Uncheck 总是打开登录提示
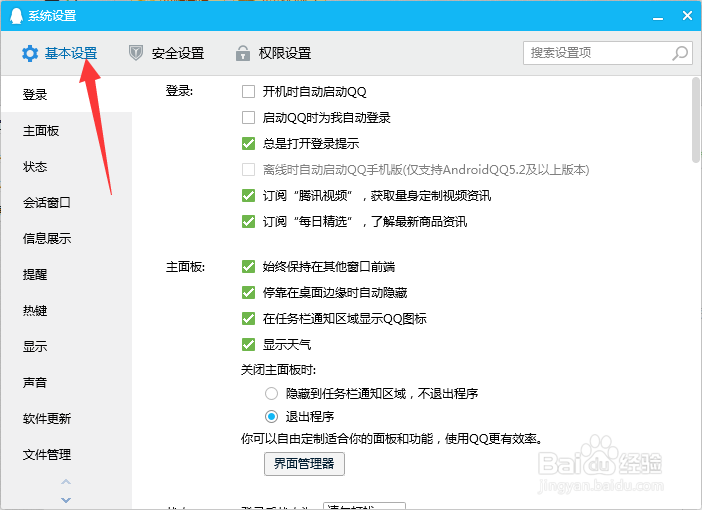This screenshot has width=702, height=510. [x=248, y=144]
